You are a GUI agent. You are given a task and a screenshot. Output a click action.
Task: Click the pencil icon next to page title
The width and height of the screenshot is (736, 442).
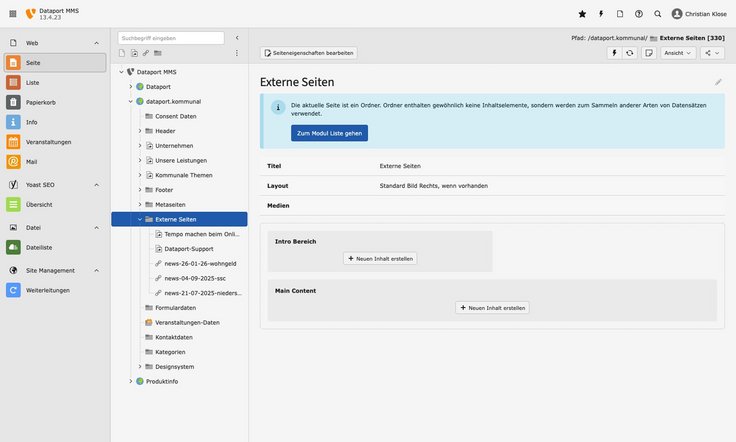tap(717, 82)
